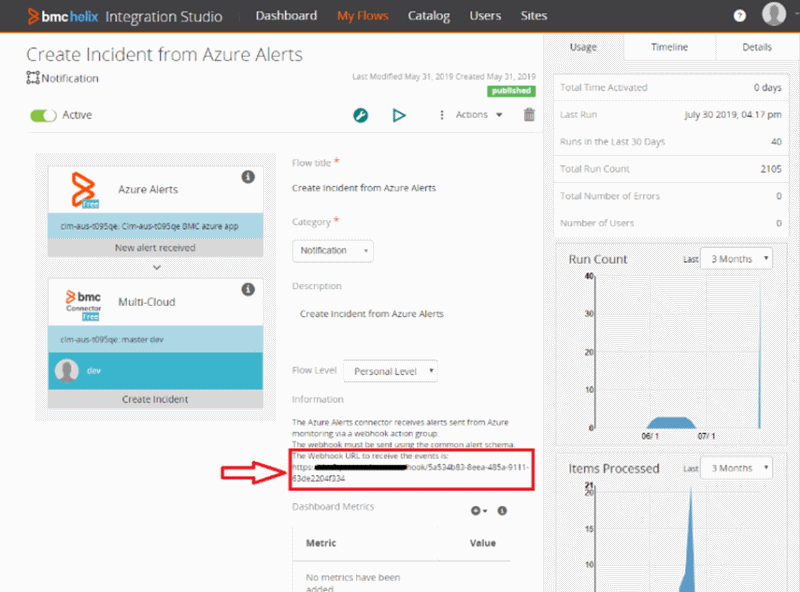
Task: Switch to the Details tab
Action: coord(756,47)
